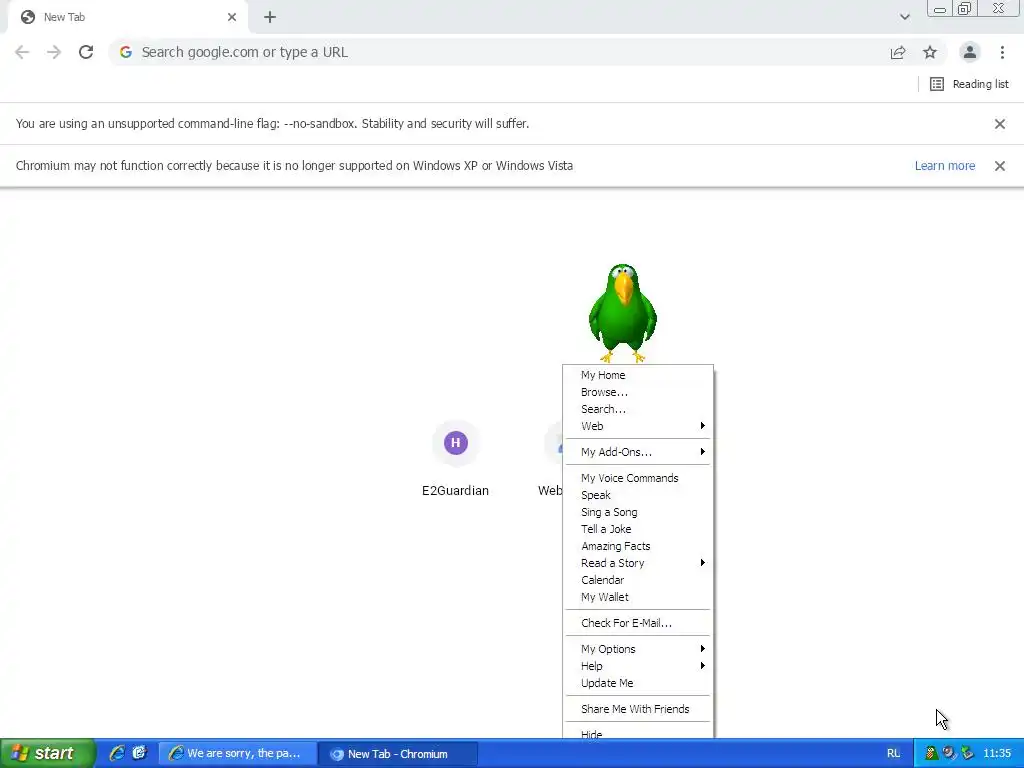
Task: Expand the My Add-Ons... submenu
Action: (x=639, y=452)
